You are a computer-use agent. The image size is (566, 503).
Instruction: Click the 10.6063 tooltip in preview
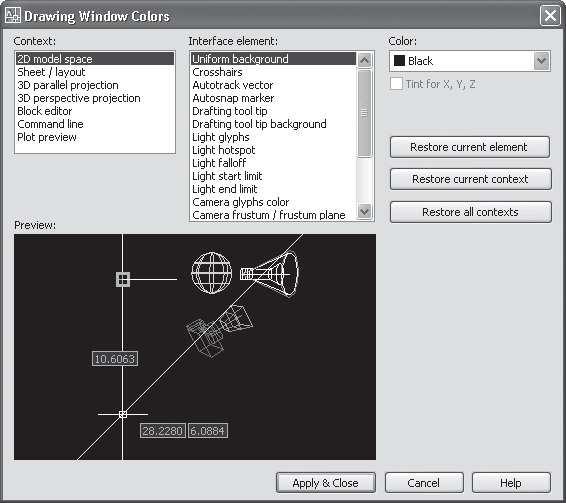(115, 359)
